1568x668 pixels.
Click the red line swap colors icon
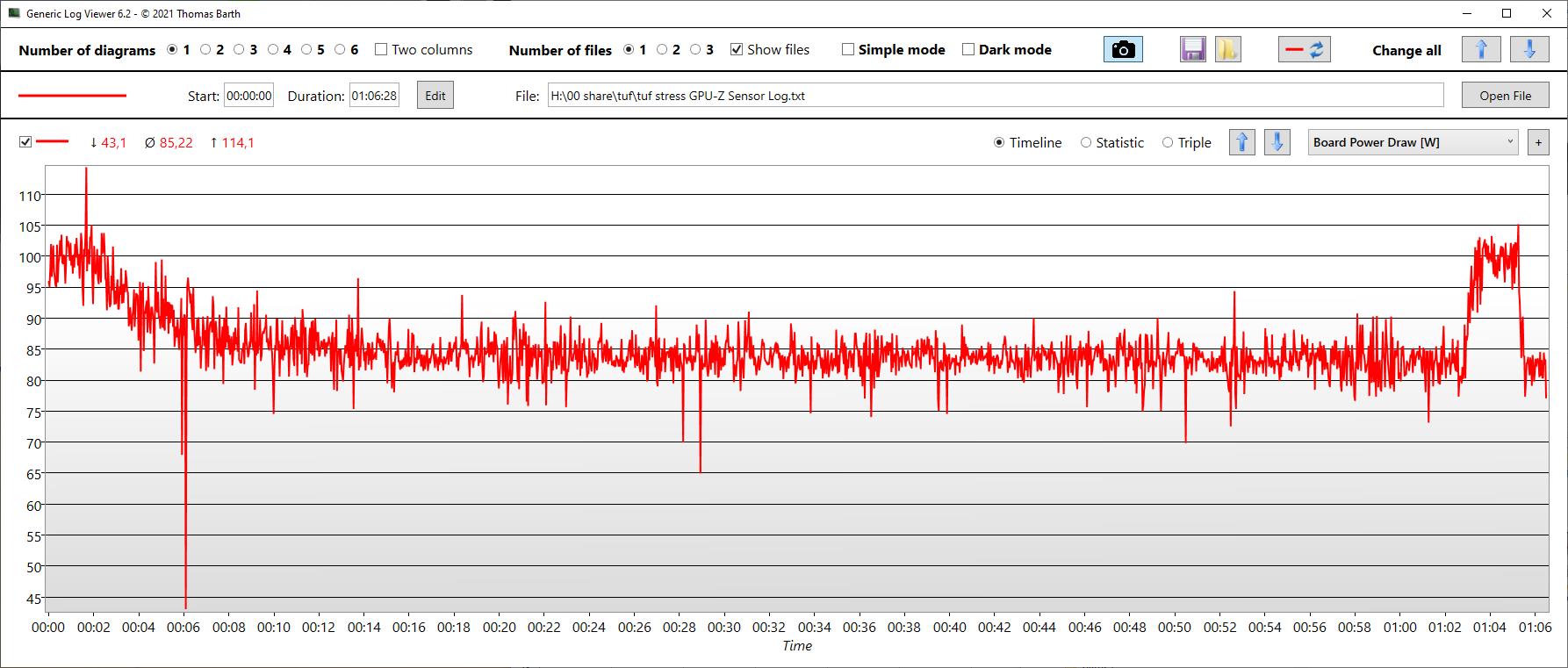point(1304,50)
